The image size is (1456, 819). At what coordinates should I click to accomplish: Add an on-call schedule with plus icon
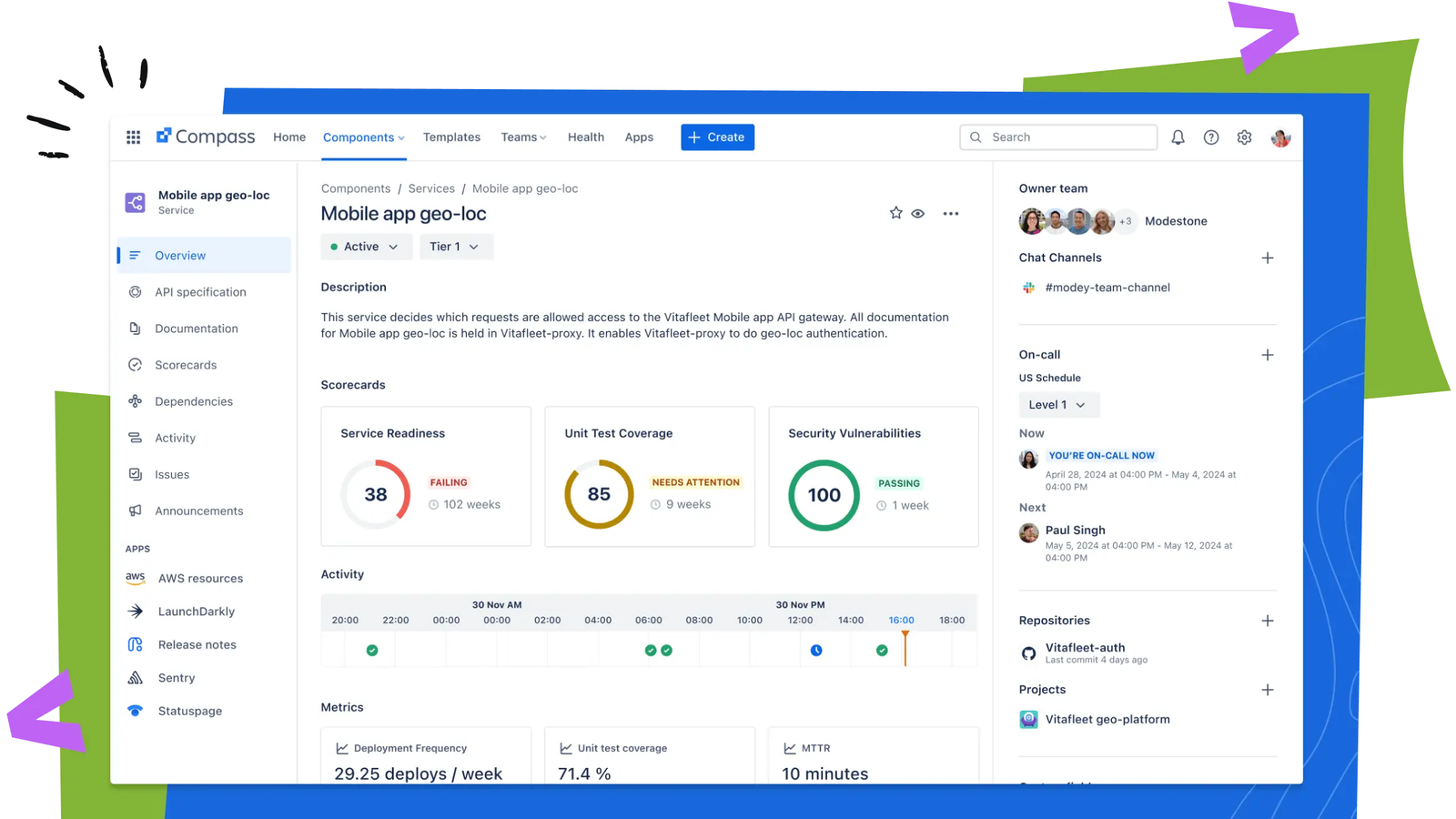tap(1268, 355)
